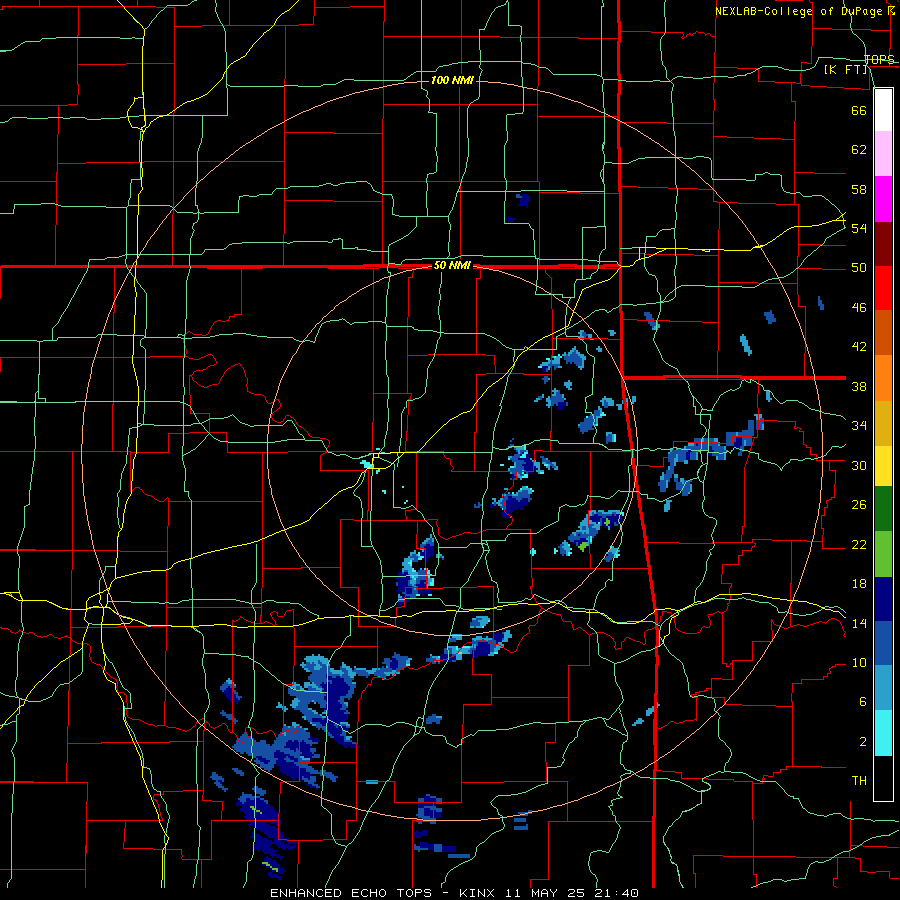Screen dimensions: 900x900
Task: Click the legend value "10"
Action: (859, 662)
